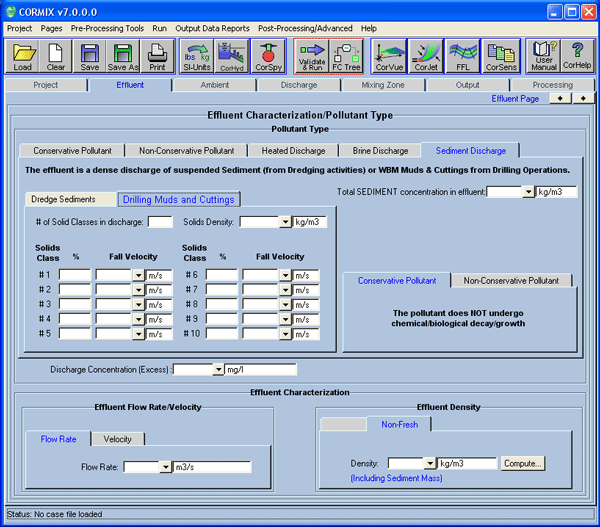Click the CorHelp question mark icon
600x527 pixels.
[577, 56]
